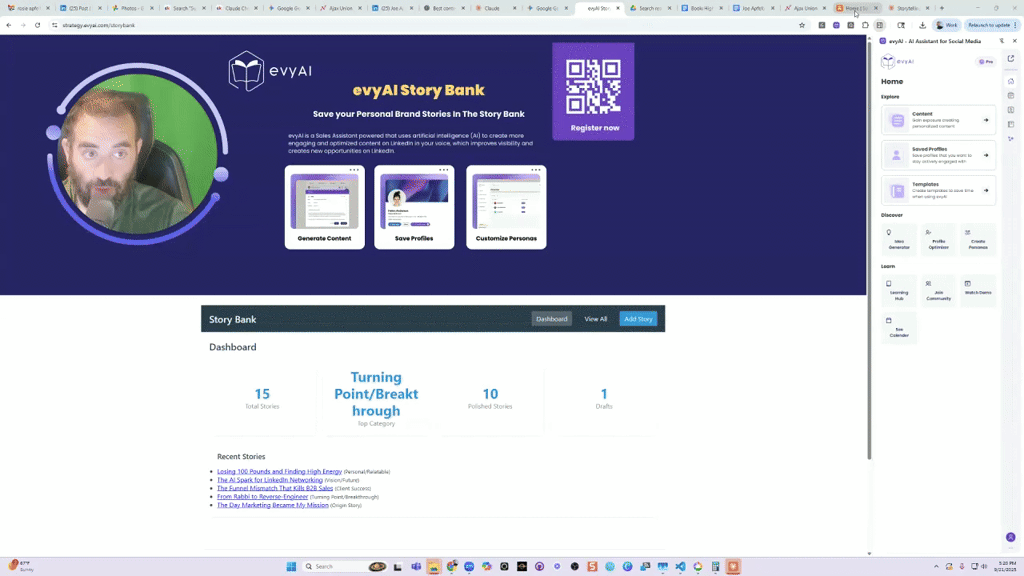The image size is (1024, 576).
Task: Click the Pro badge in evyAI panel
Action: [985, 61]
